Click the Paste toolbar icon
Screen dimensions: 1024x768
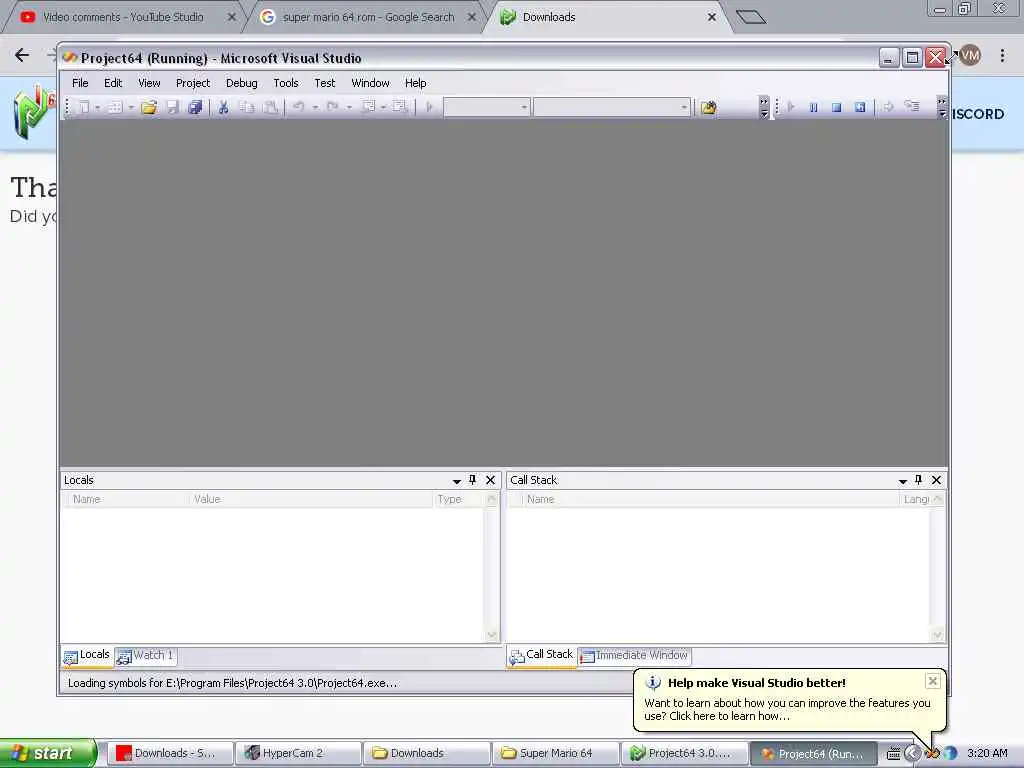click(x=270, y=107)
